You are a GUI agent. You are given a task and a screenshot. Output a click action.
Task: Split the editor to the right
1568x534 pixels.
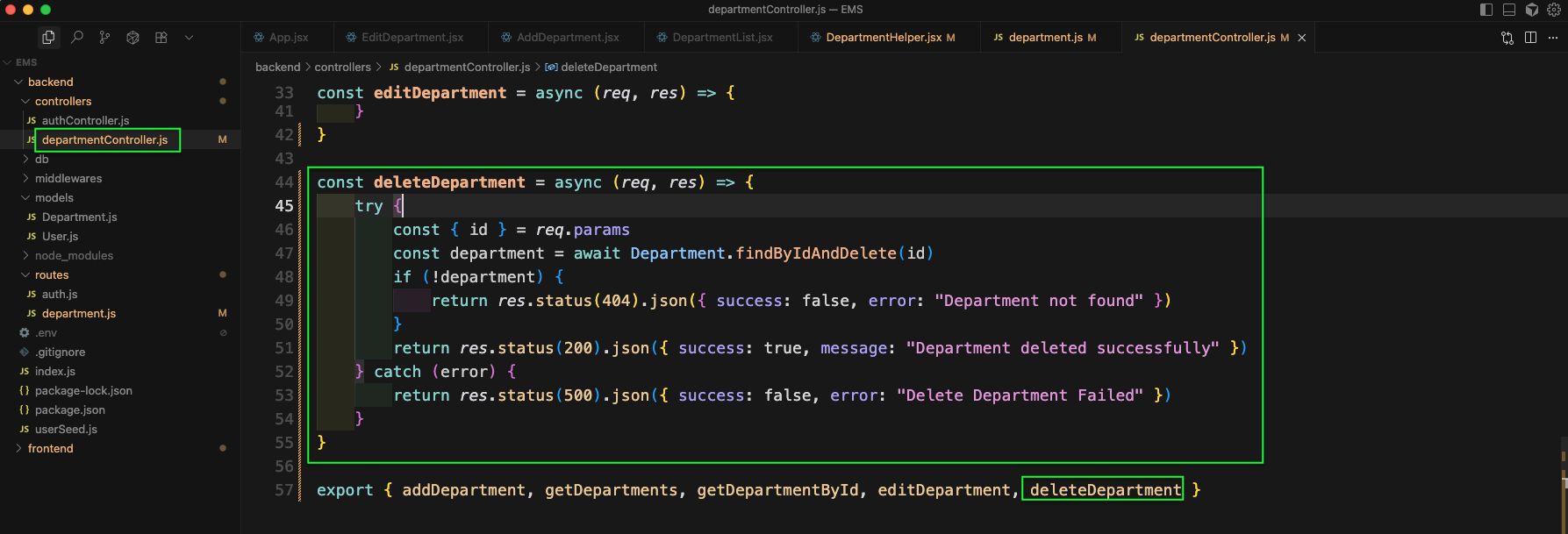[1530, 38]
